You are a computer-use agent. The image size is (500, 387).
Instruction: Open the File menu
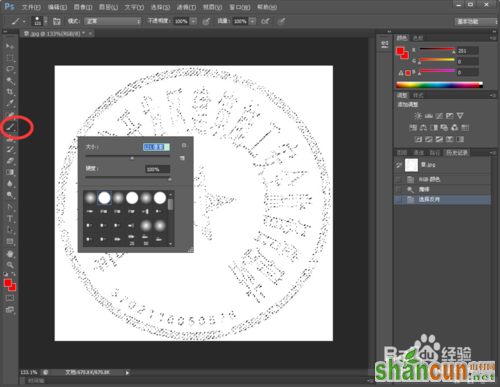click(31, 7)
